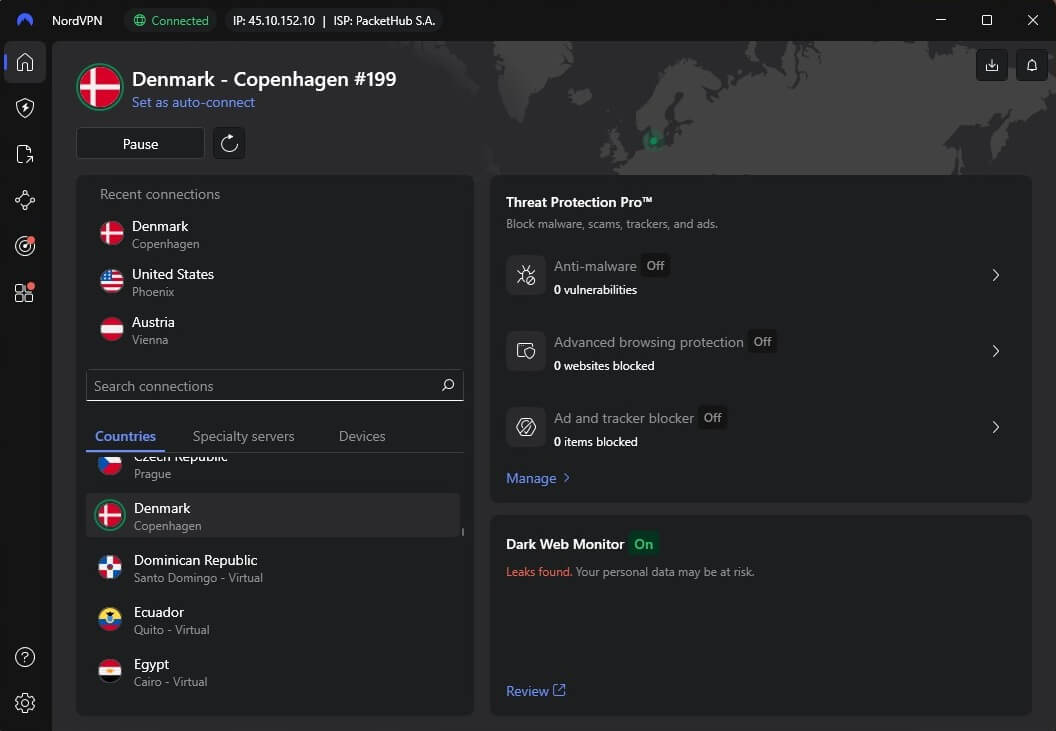Screen dimensions: 1056x731
Task: Open the notifications bell icon
Action: 1031,65
